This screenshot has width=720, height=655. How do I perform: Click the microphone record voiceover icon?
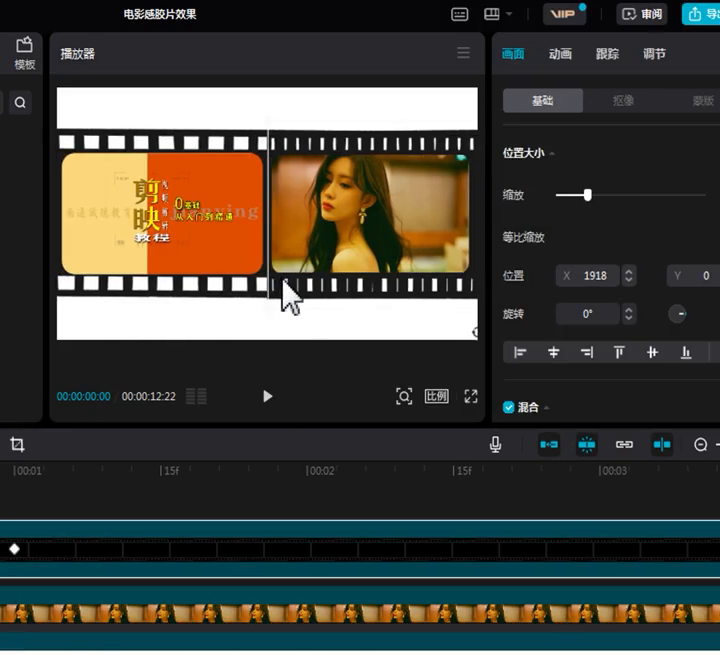coord(495,445)
